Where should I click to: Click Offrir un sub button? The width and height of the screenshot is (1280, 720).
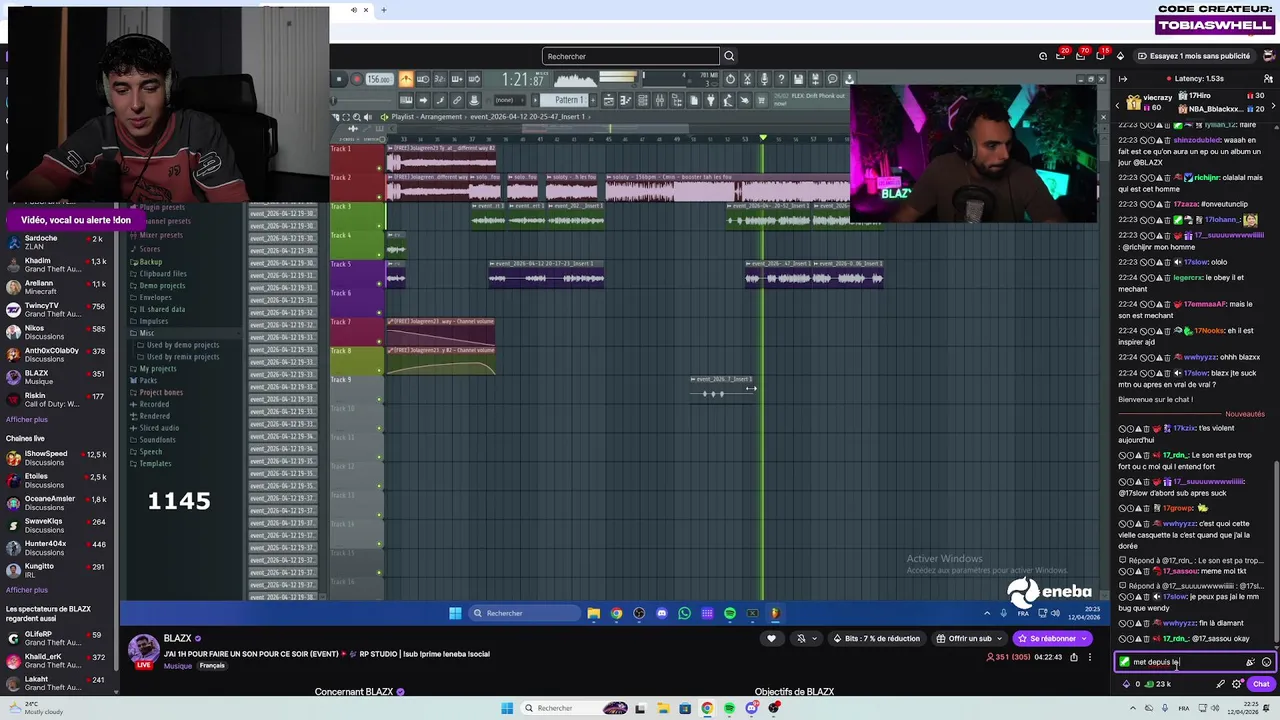click(970, 638)
